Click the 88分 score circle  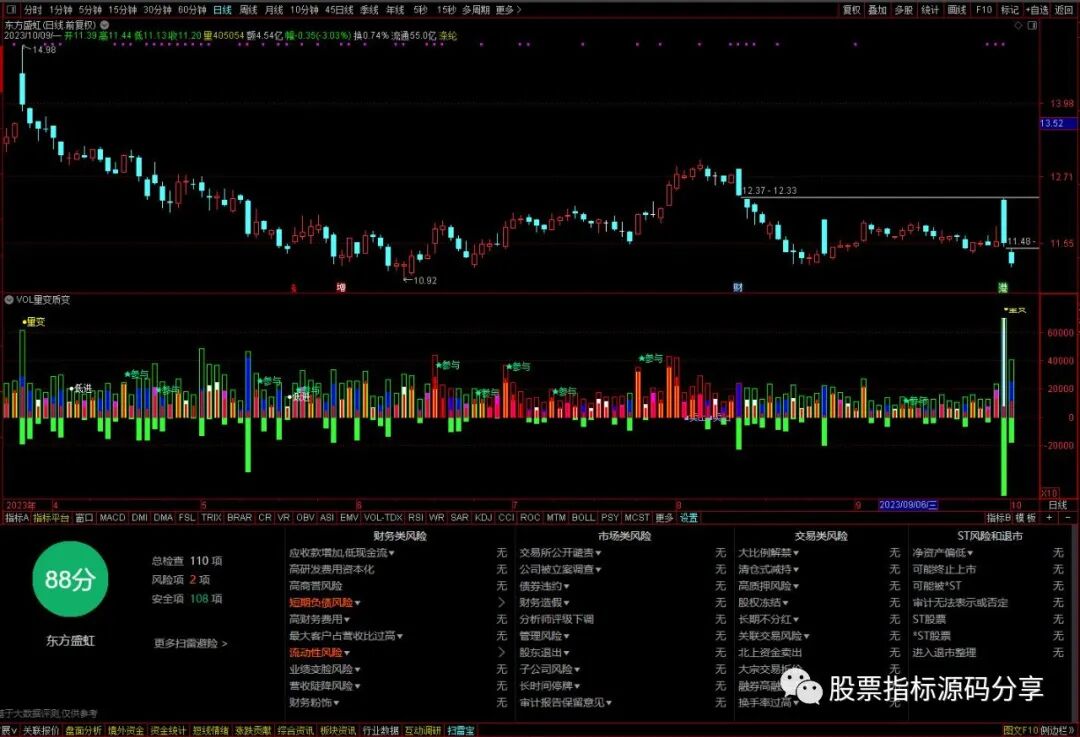pyautogui.click(x=70, y=579)
